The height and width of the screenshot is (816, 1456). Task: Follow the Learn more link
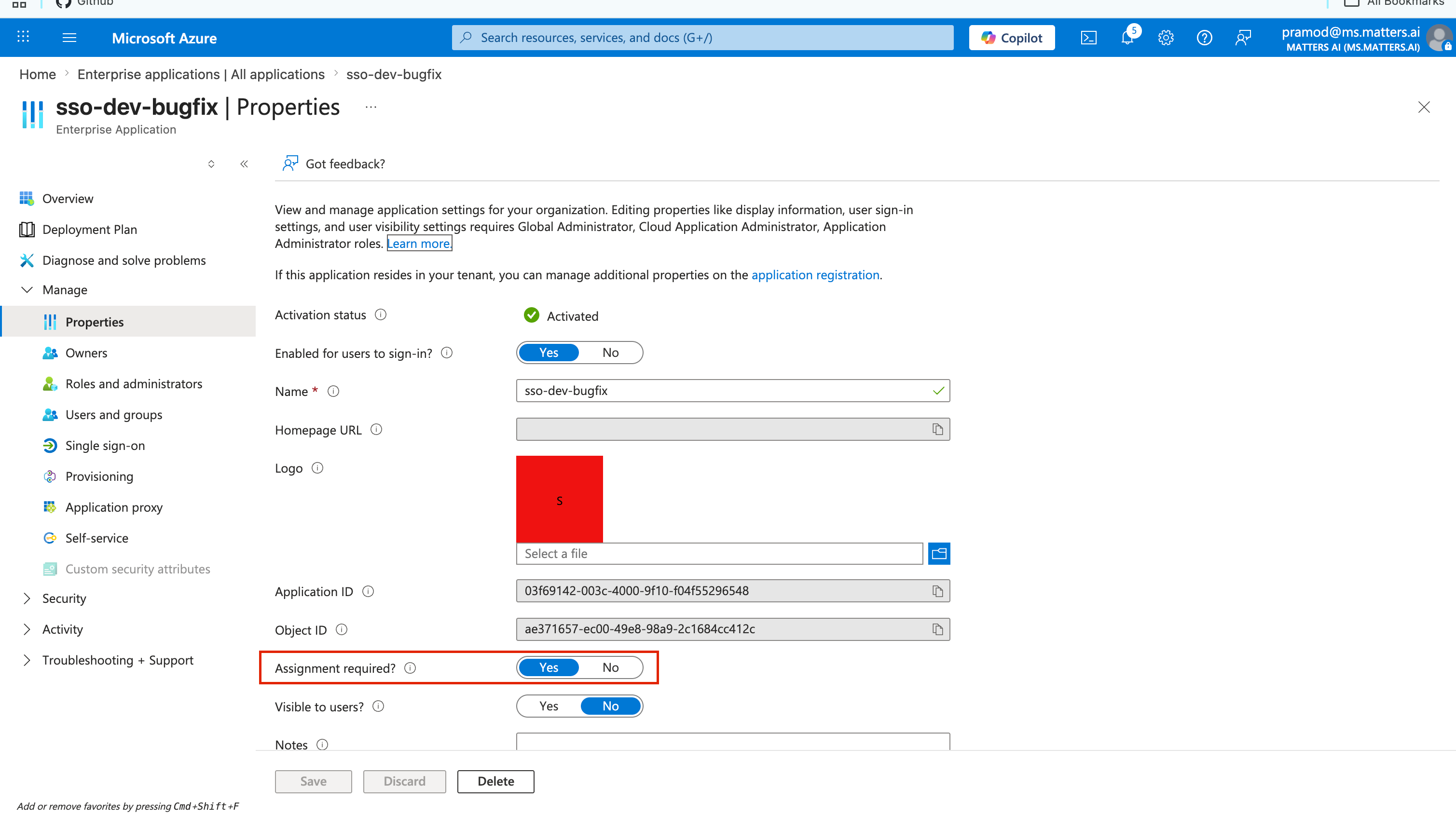coord(419,244)
